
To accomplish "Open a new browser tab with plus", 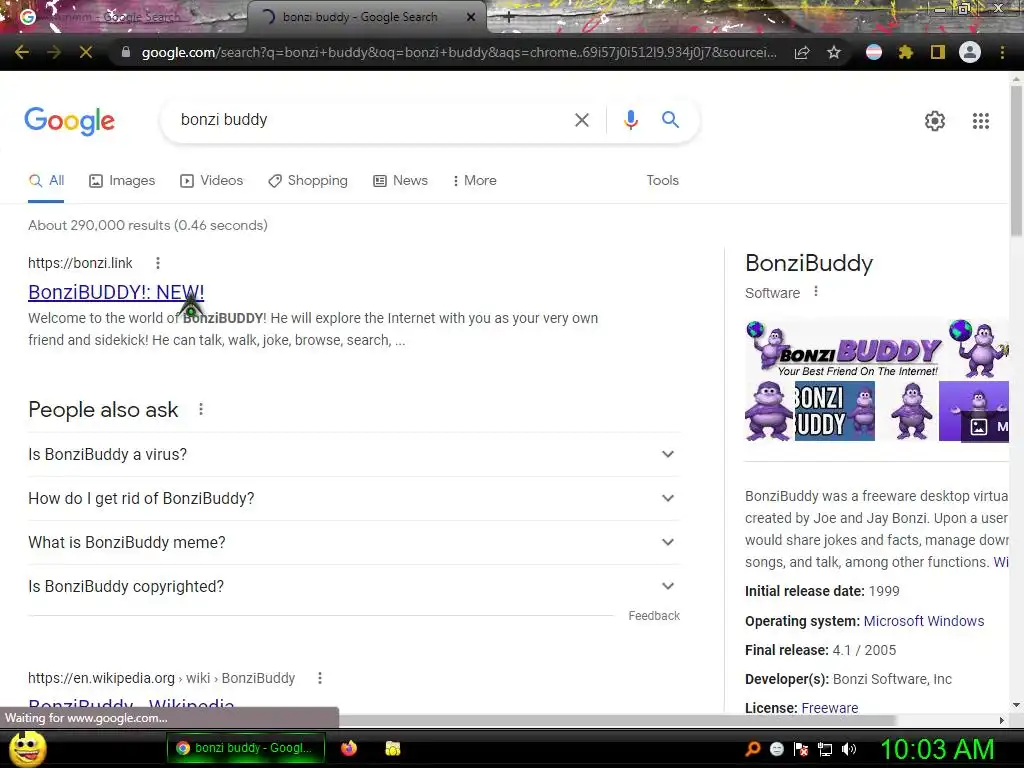I will pos(509,18).
